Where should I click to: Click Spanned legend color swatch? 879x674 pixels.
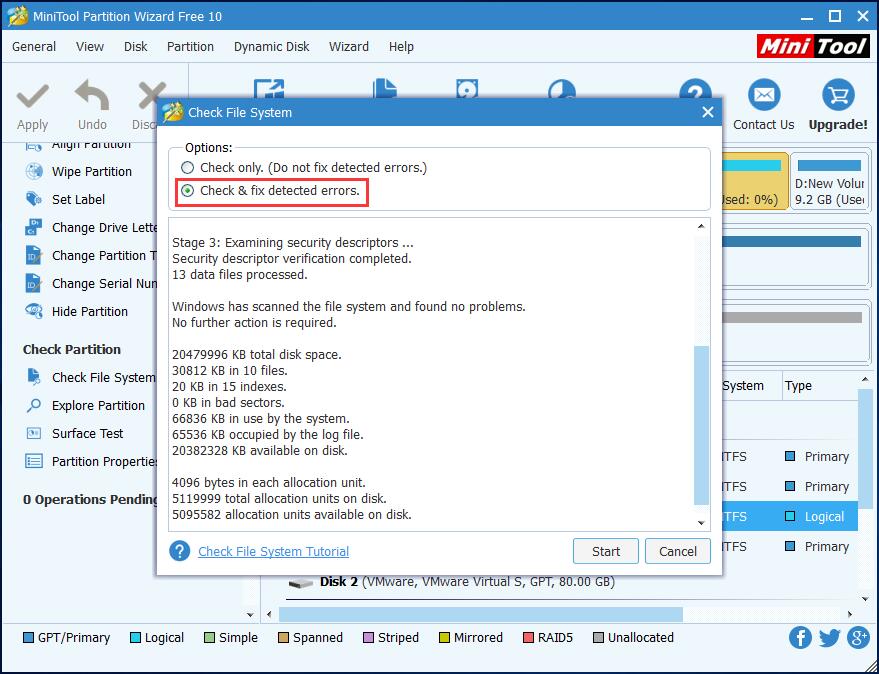click(x=284, y=638)
